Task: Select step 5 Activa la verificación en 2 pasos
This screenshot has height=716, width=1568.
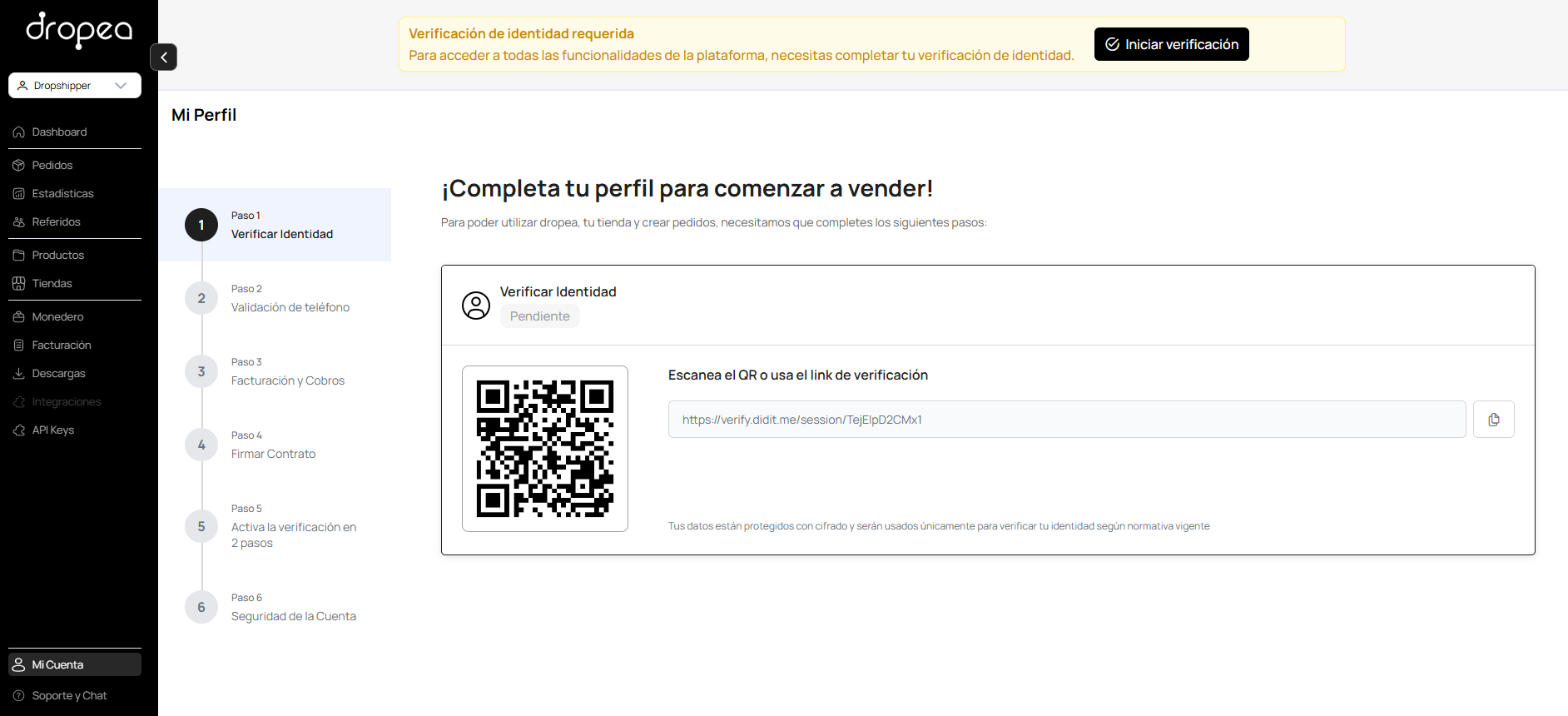Action: tap(275, 526)
